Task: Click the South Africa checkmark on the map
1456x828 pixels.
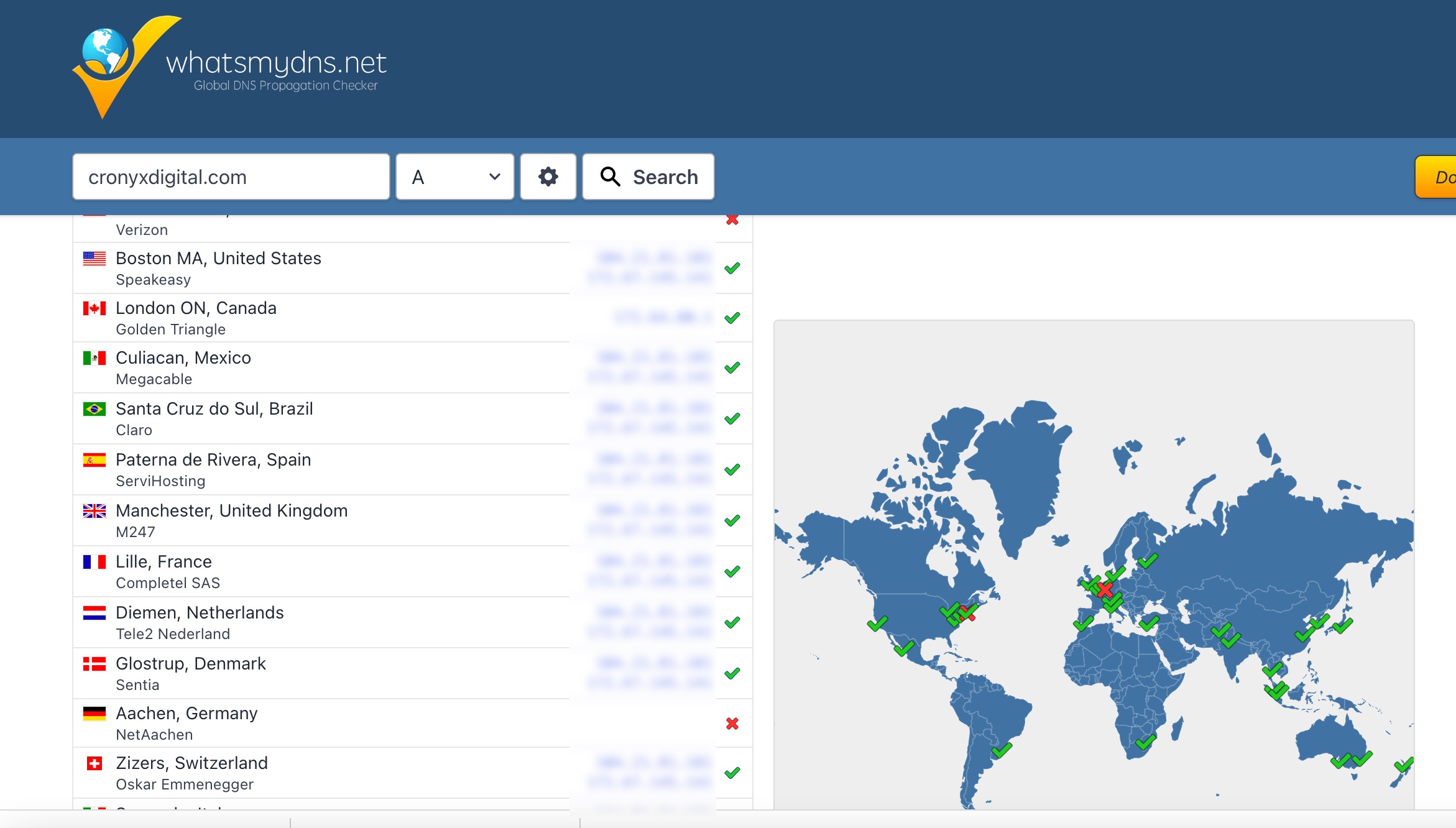Action: point(1145,742)
